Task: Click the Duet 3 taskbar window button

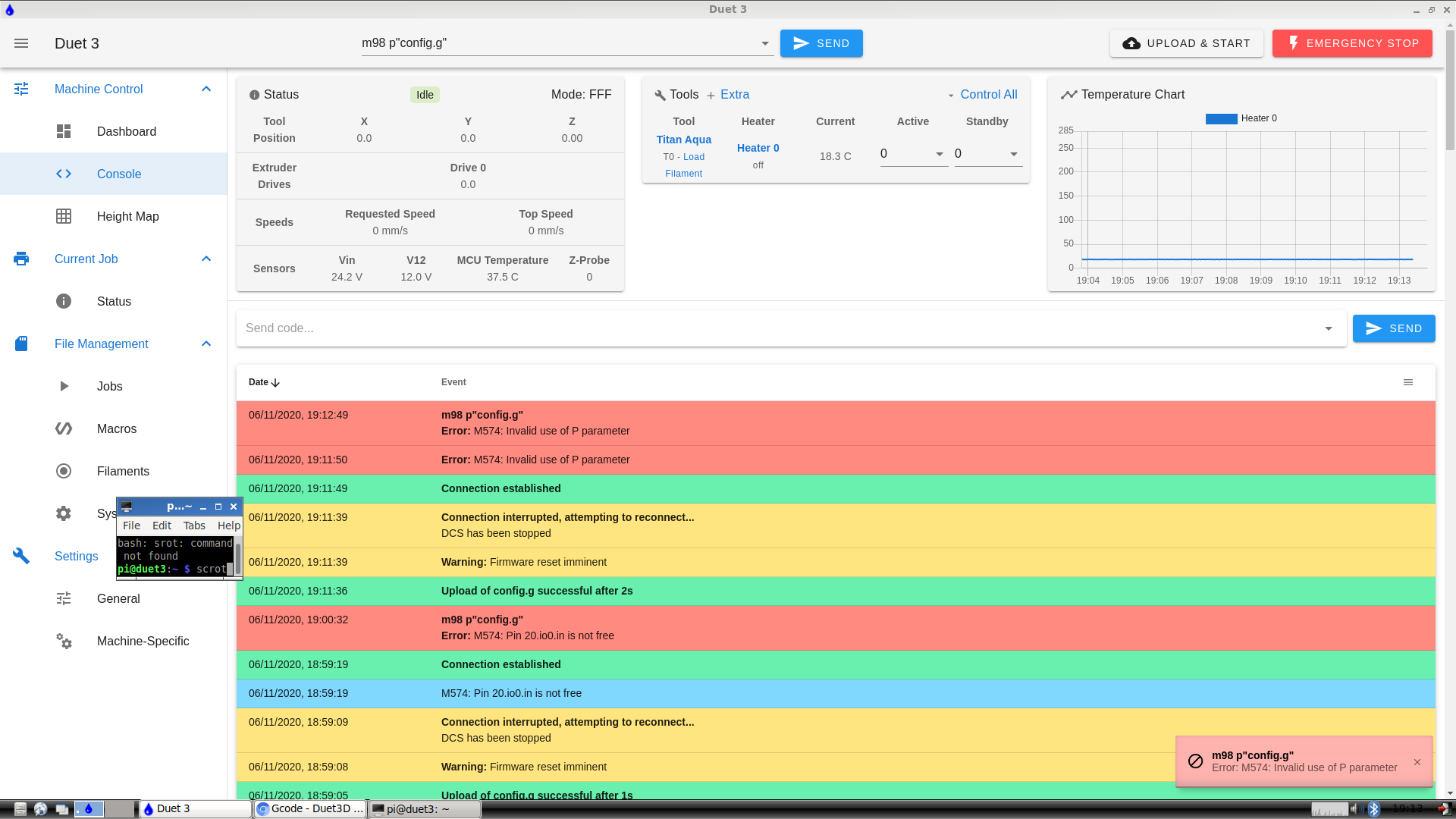Action: [x=196, y=809]
